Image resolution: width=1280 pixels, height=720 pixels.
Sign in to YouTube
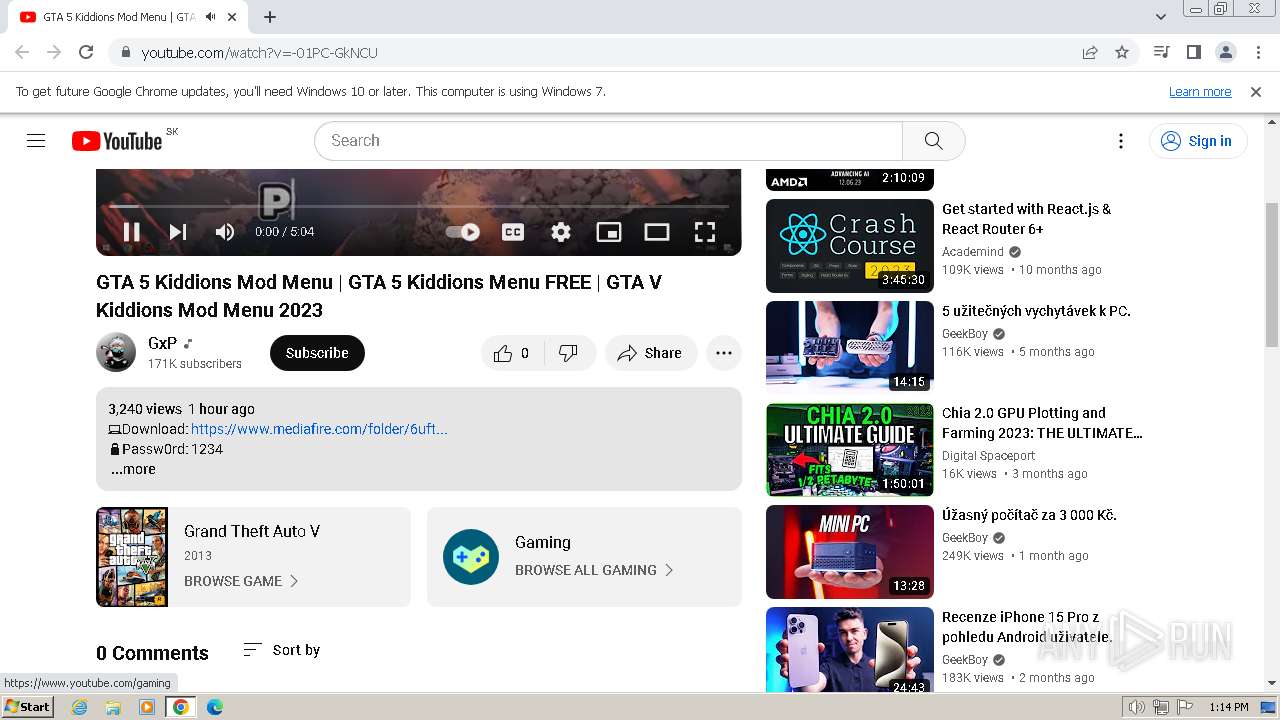pos(1198,141)
